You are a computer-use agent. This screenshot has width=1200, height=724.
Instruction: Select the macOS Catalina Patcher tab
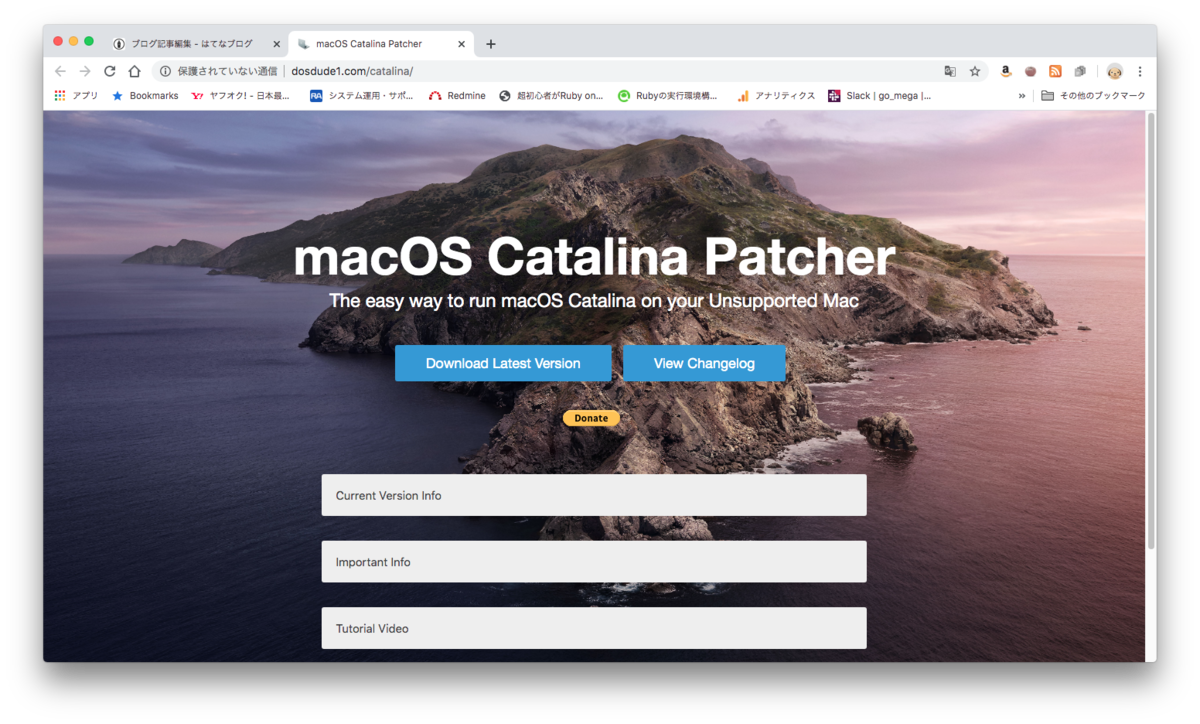click(x=380, y=44)
